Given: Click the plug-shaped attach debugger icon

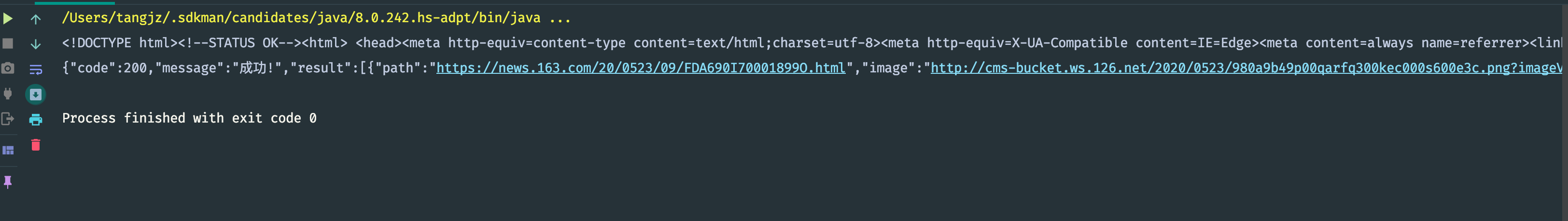Looking at the screenshot, I should tap(8, 94).
